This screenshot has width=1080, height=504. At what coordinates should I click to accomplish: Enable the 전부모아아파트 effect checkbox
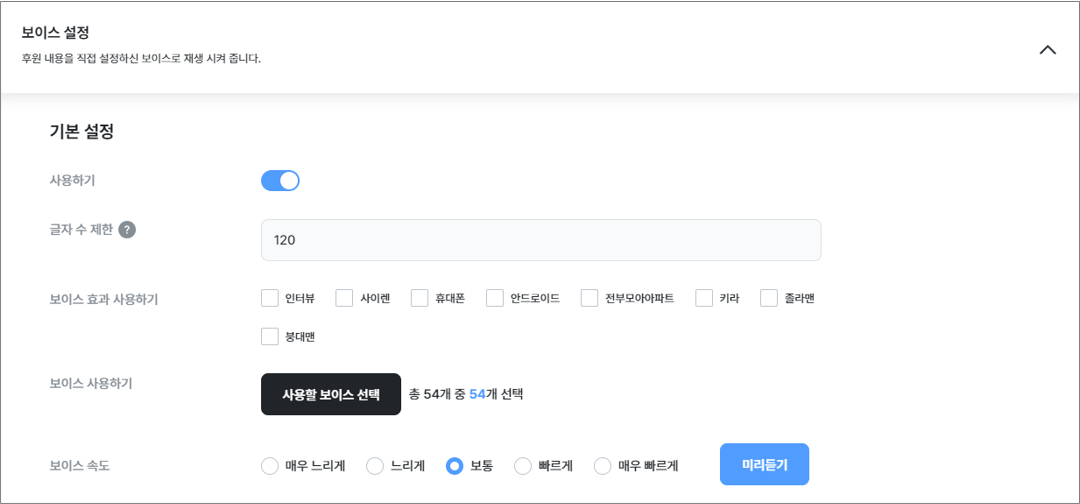[590, 298]
